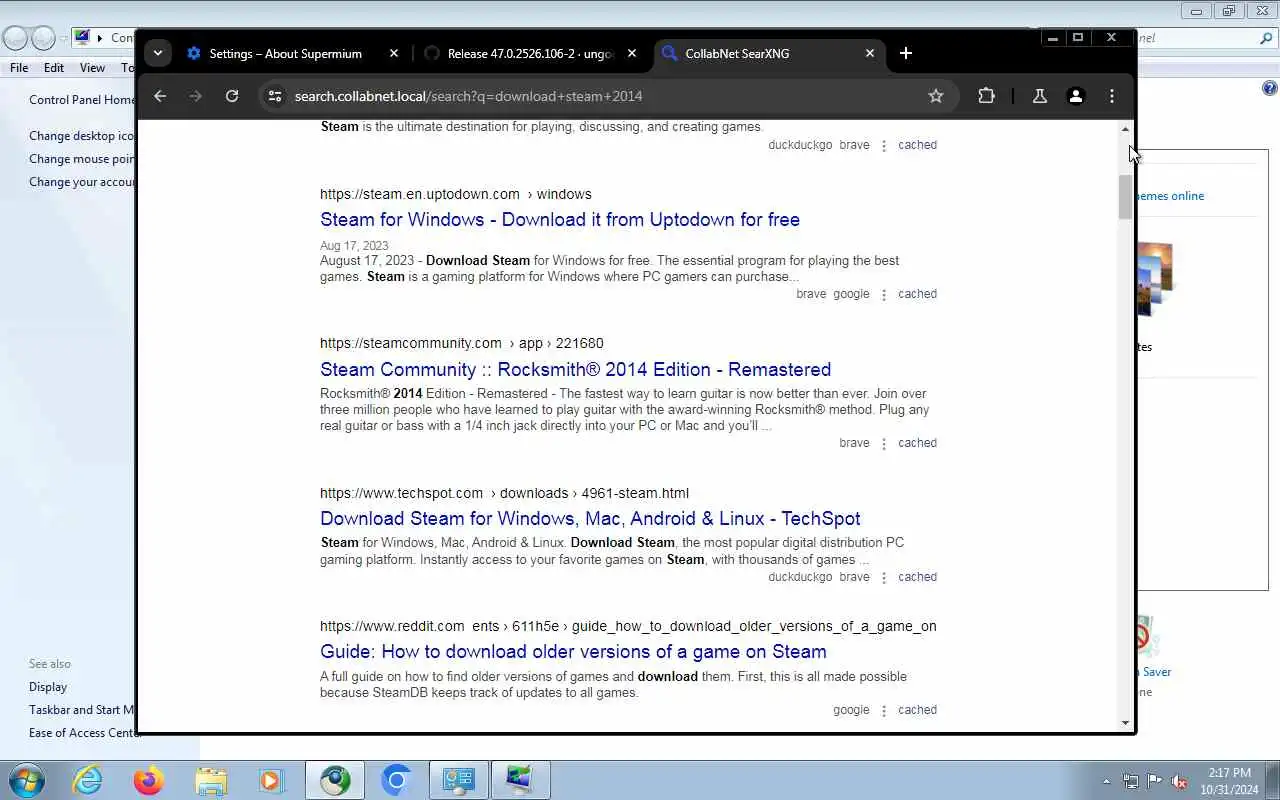This screenshot has width=1280, height=800.
Task: Open cached link for Uptodown result
Action: pyautogui.click(x=917, y=294)
